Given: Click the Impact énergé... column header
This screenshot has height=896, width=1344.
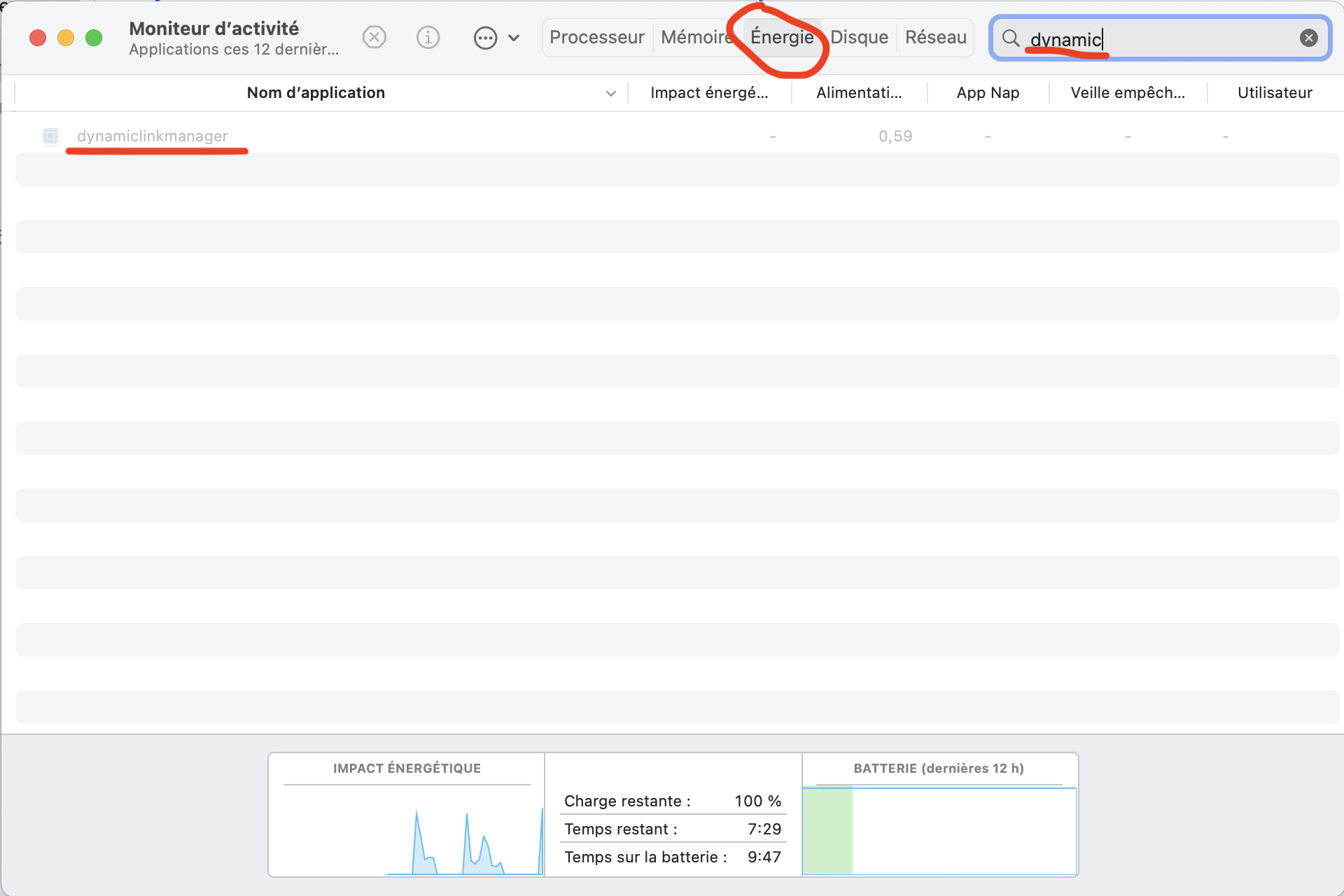Looking at the screenshot, I should click(709, 92).
